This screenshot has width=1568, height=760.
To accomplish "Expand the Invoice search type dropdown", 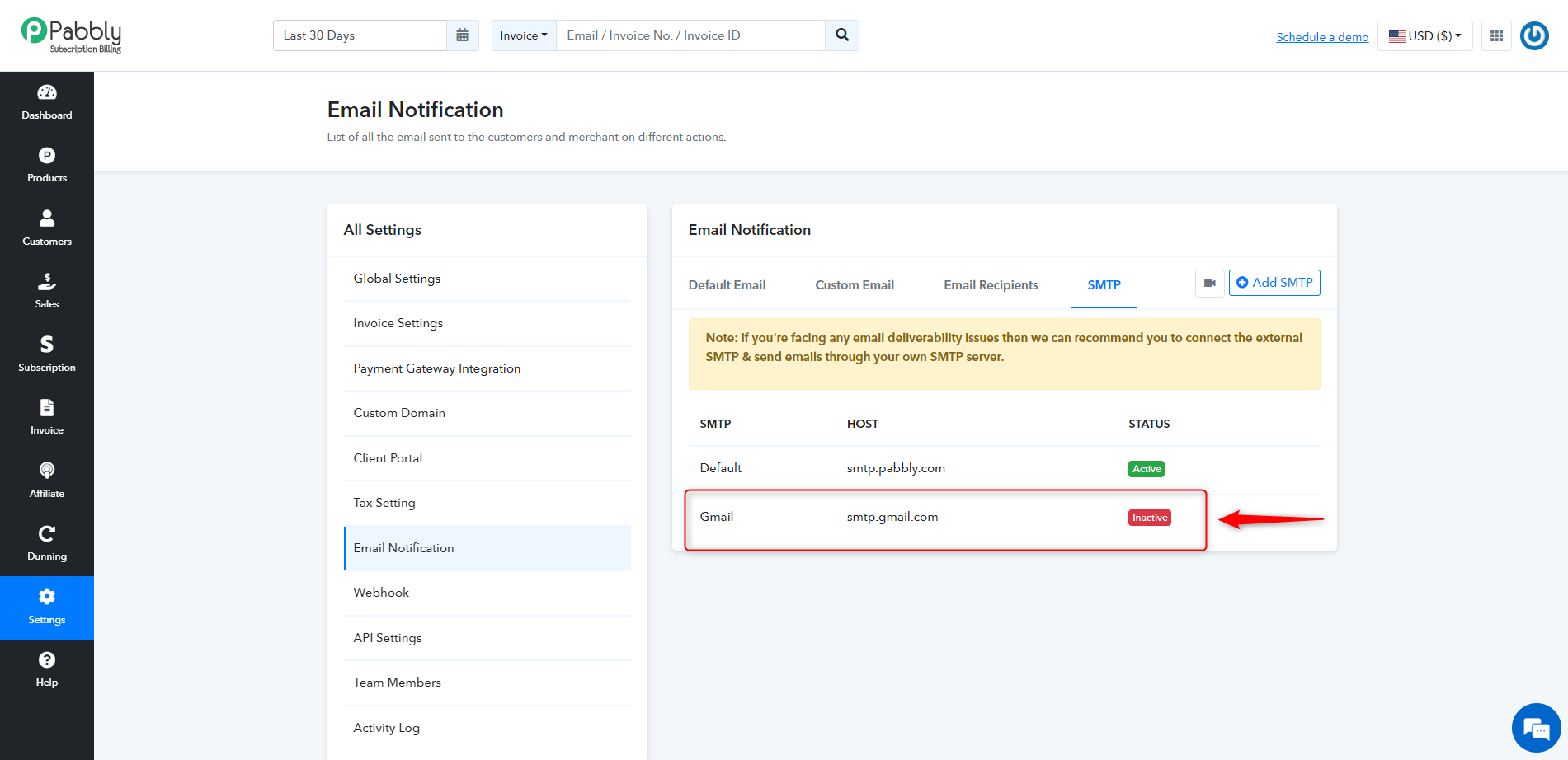I will click(524, 35).
